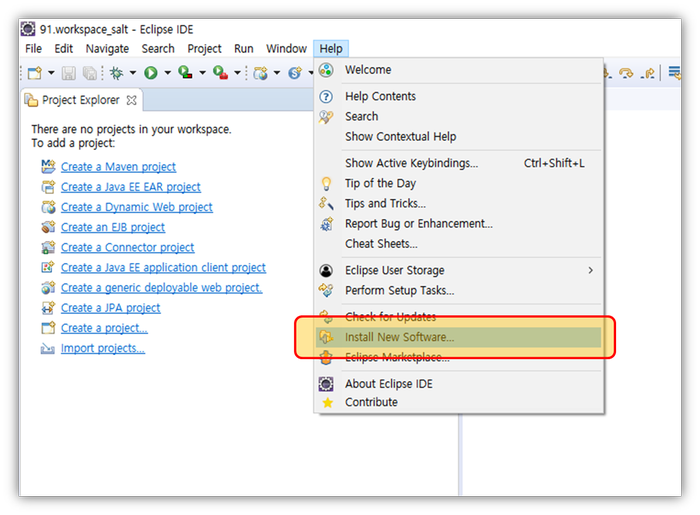Screen dimensions: 700x515
Task: Click the Help menu header
Action: 331,49
